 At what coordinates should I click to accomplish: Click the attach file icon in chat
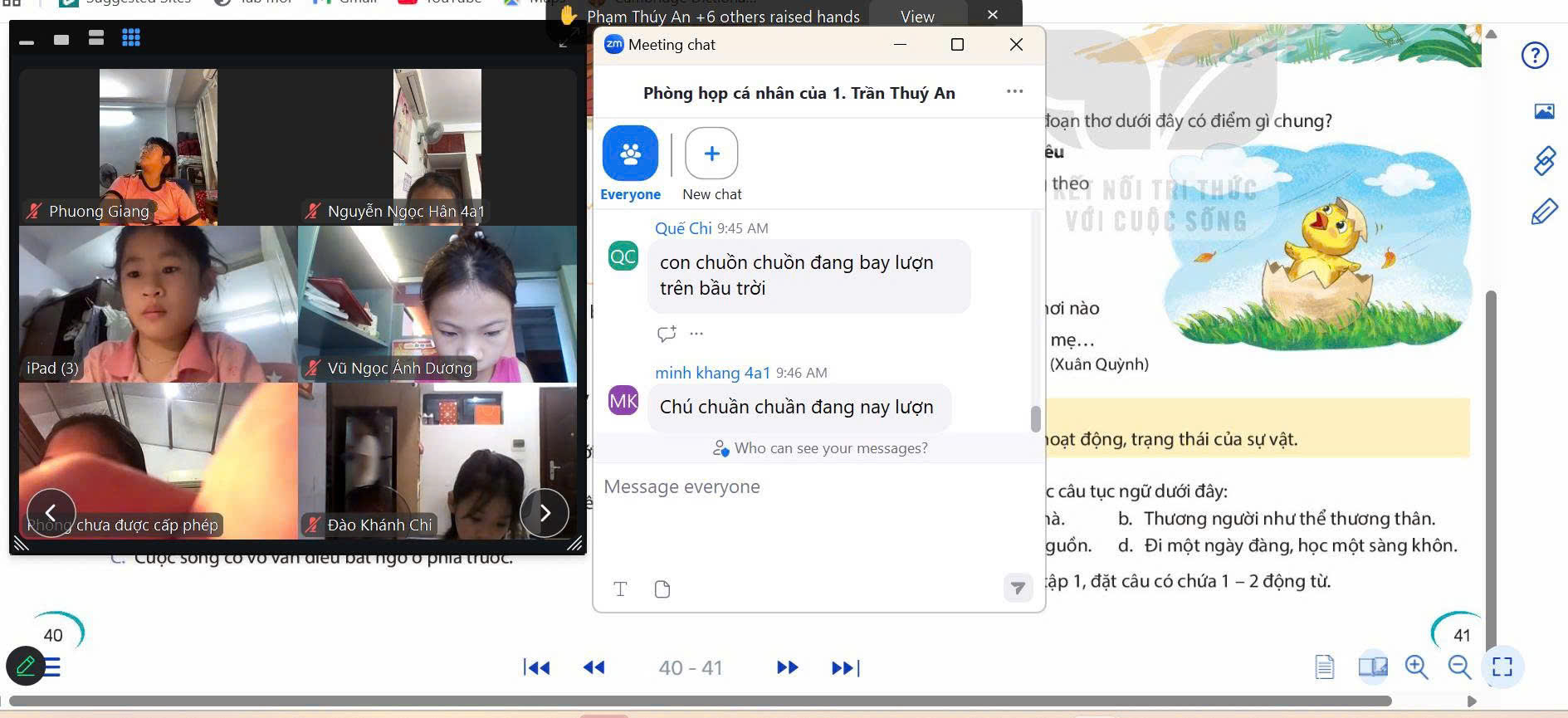(x=662, y=589)
